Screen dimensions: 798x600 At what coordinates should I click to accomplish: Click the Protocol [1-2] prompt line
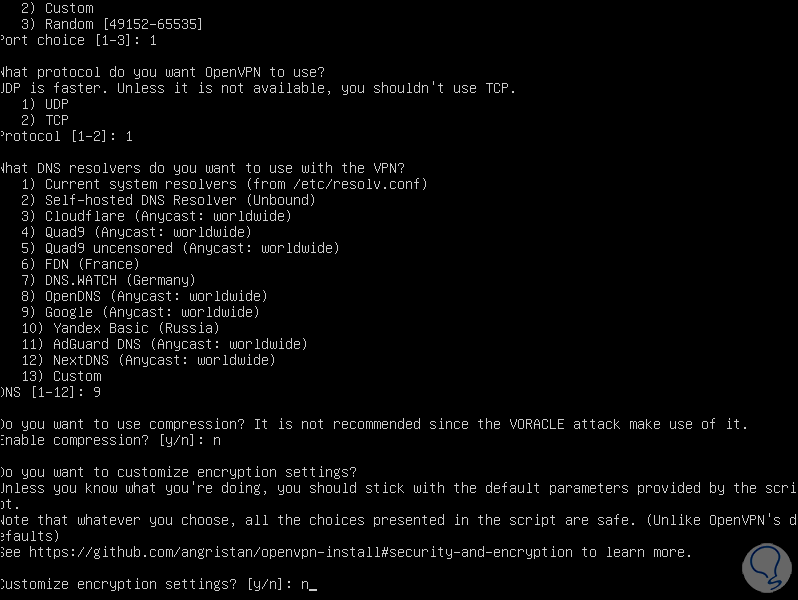pyautogui.click(x=65, y=136)
